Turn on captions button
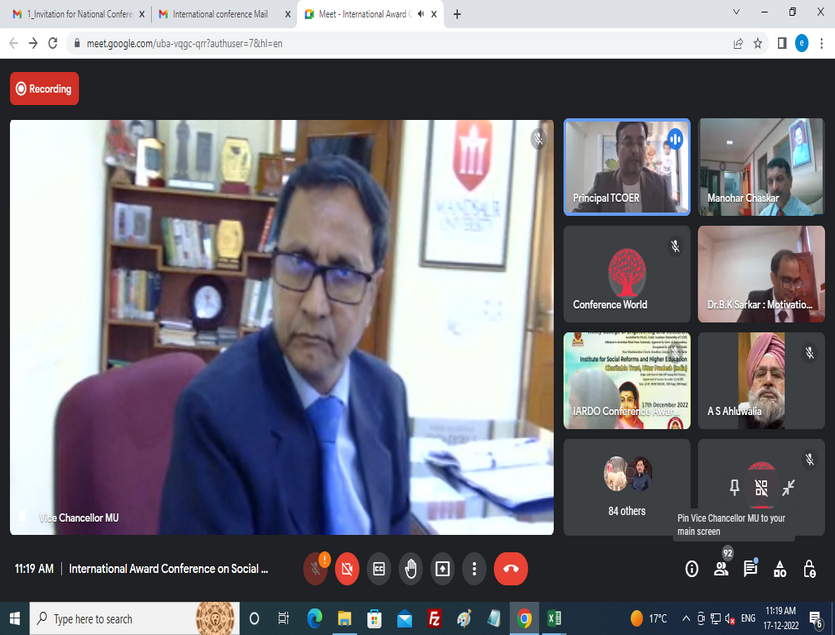 click(x=379, y=569)
